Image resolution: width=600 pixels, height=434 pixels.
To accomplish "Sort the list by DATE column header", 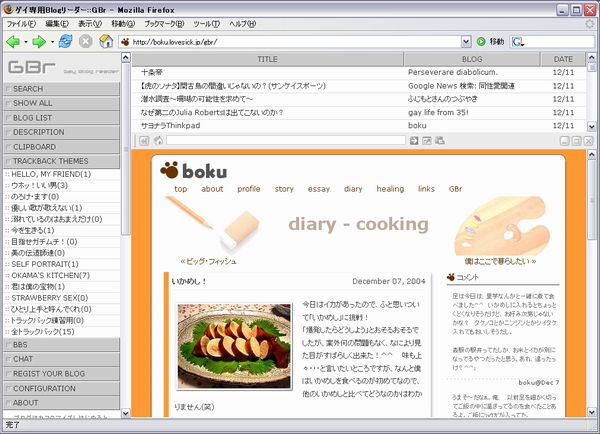I will coord(563,59).
